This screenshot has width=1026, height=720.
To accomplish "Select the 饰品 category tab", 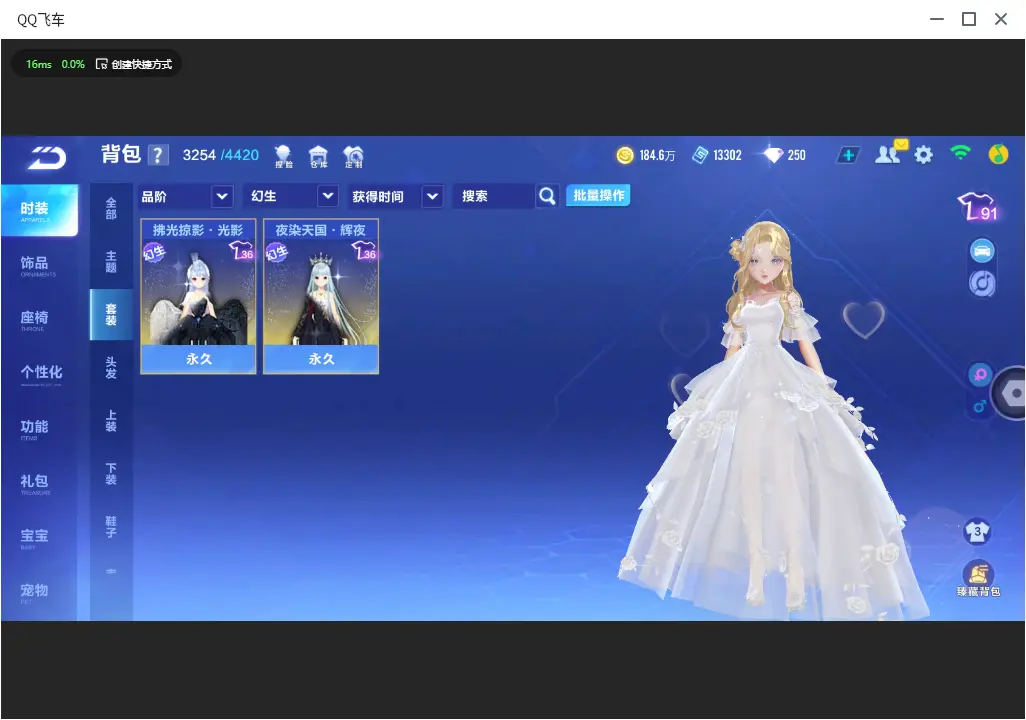I will click(39, 264).
